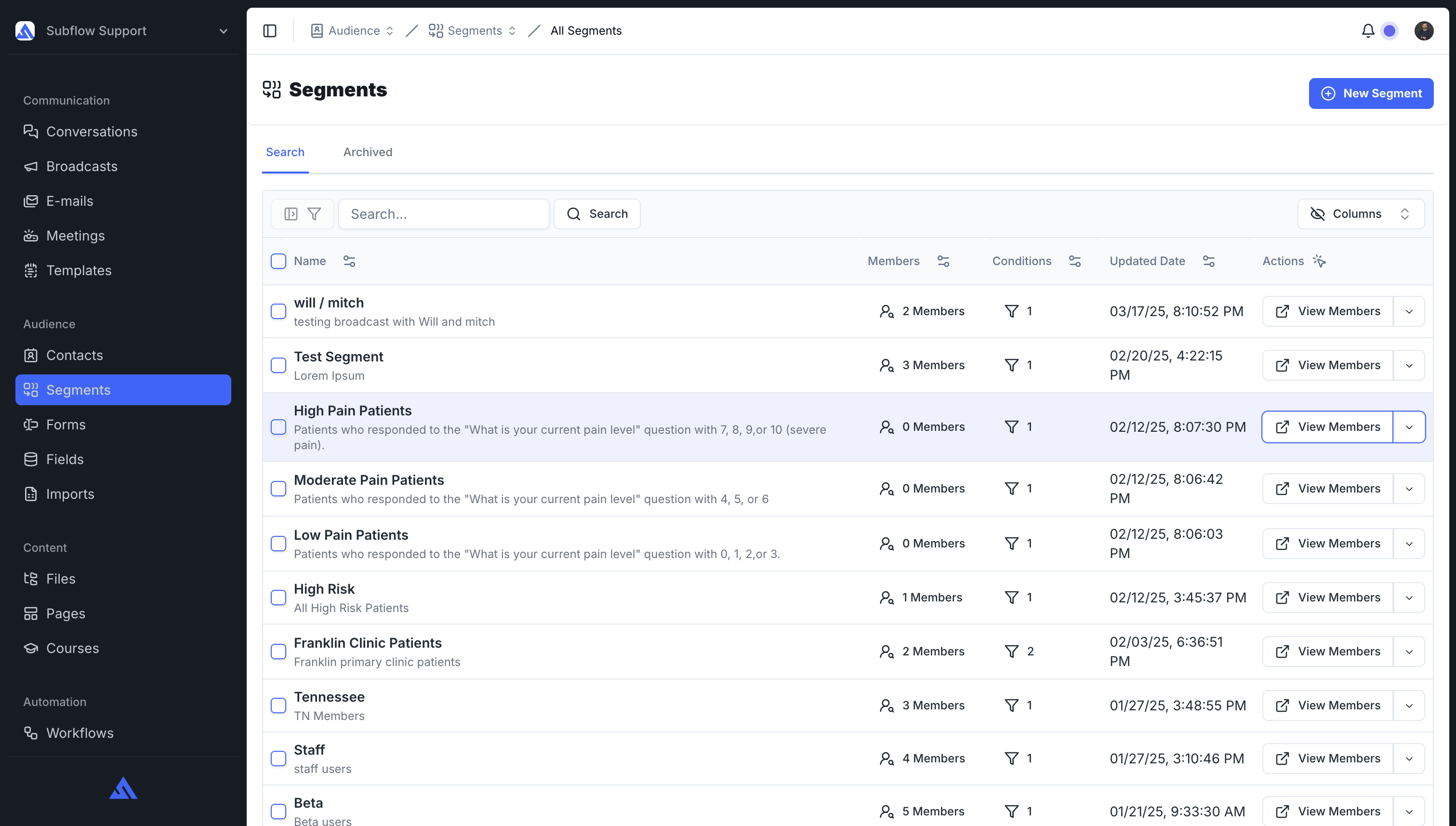1456x826 pixels.
Task: Check the Tennessee segment checkbox
Action: point(278,705)
